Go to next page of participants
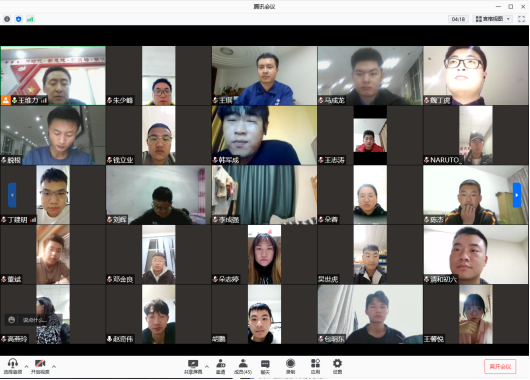530x380 pixels. (x=517, y=195)
